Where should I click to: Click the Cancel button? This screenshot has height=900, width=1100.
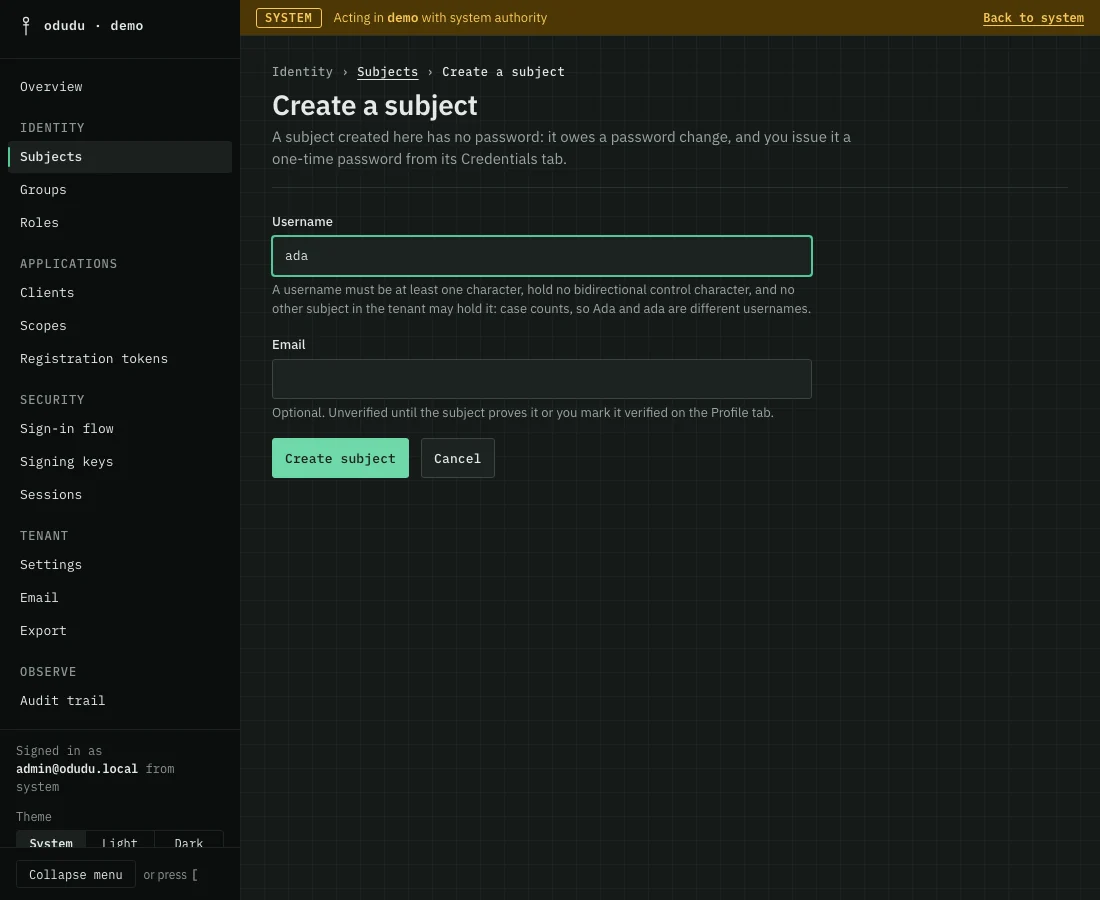pyautogui.click(x=457, y=458)
